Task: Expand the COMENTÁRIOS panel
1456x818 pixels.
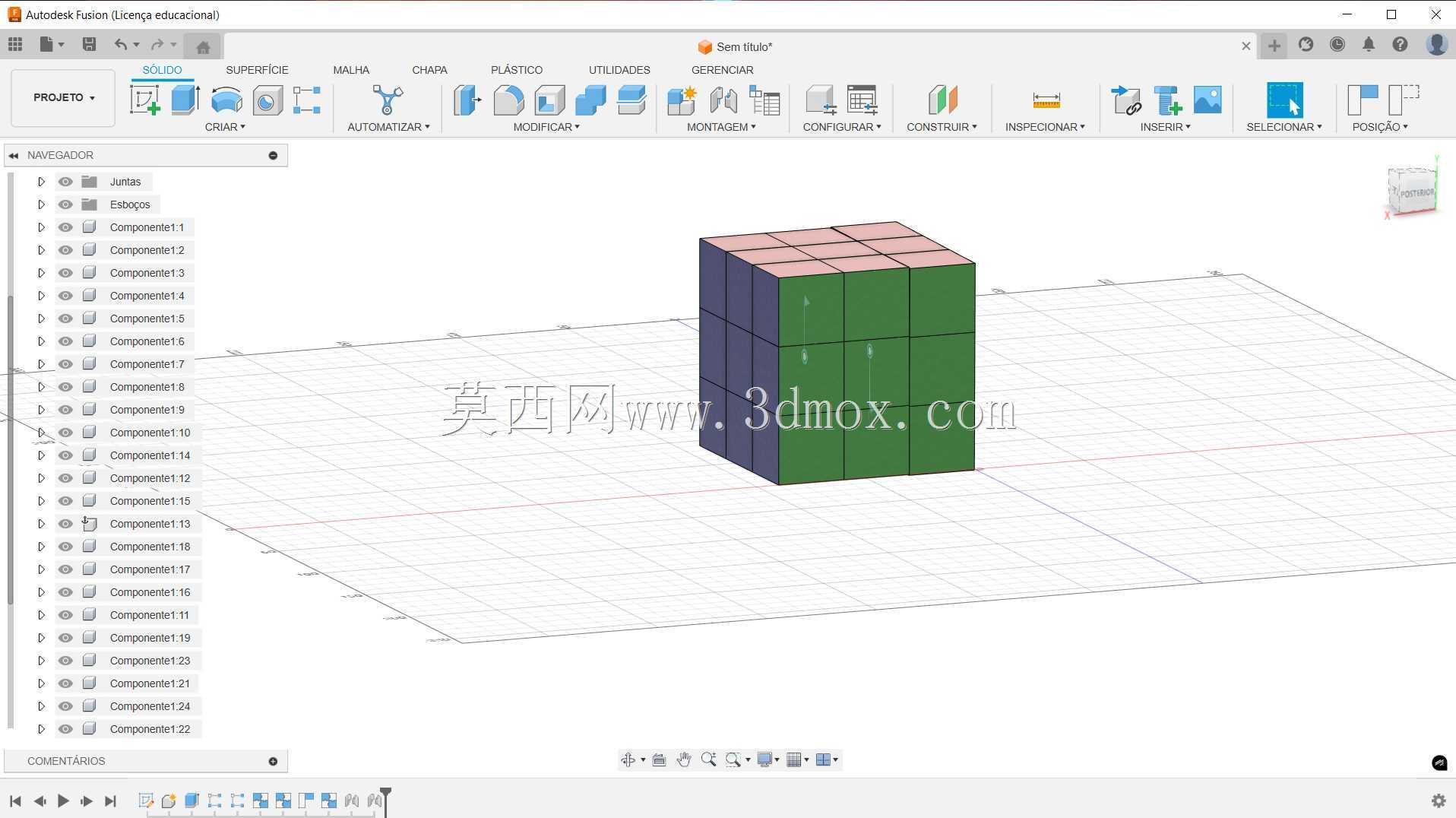Action: 273,761
